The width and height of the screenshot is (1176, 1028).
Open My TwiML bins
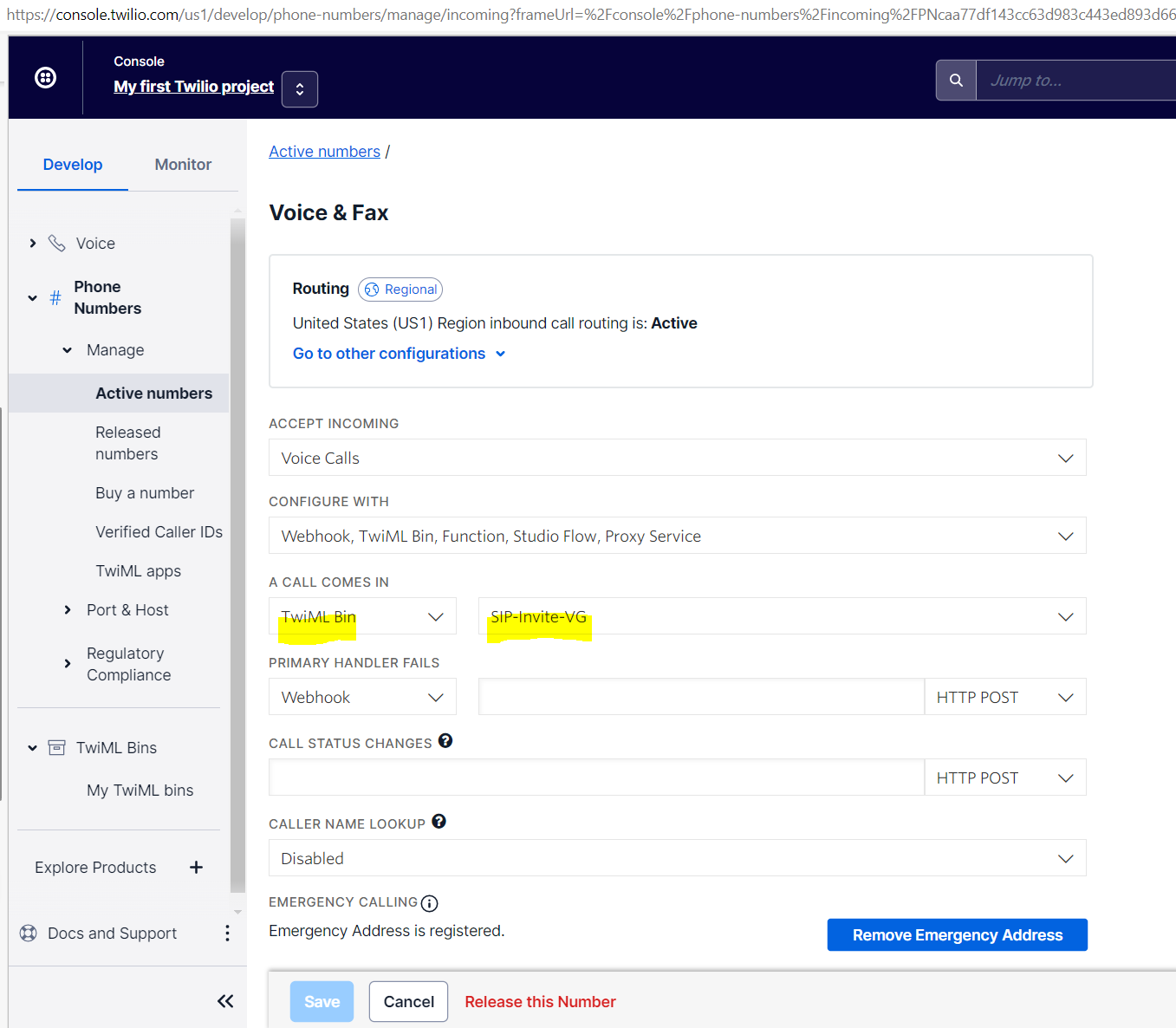click(x=140, y=791)
